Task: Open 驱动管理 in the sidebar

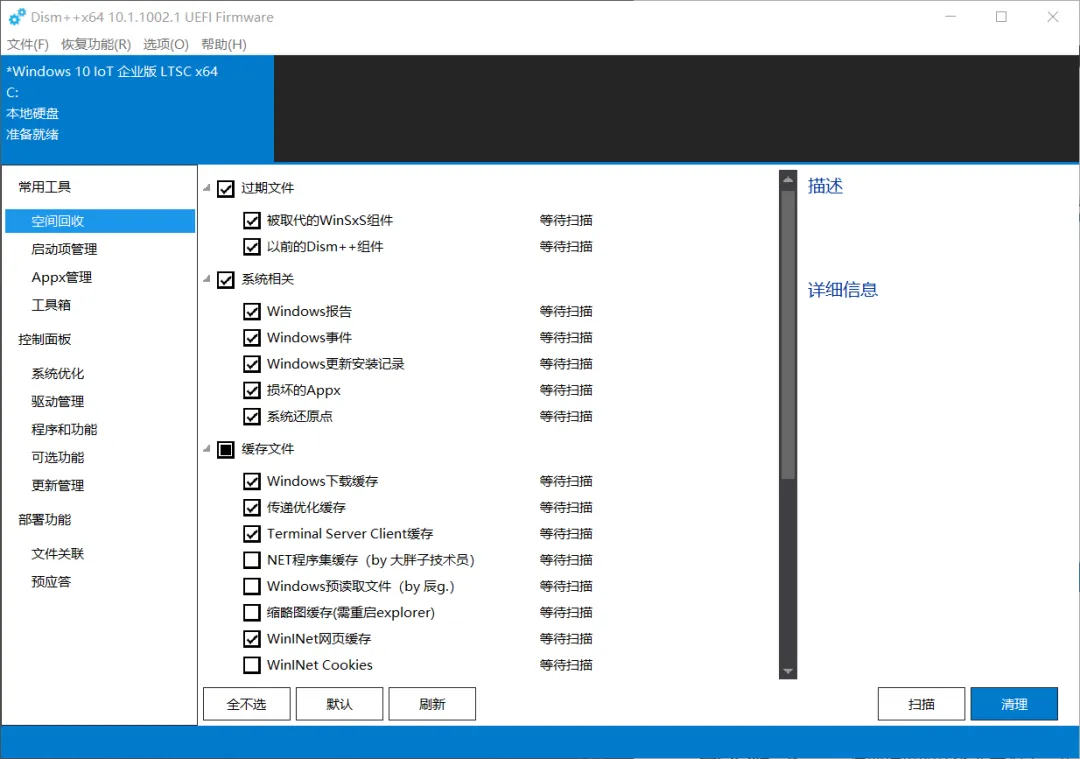Action: (57, 402)
